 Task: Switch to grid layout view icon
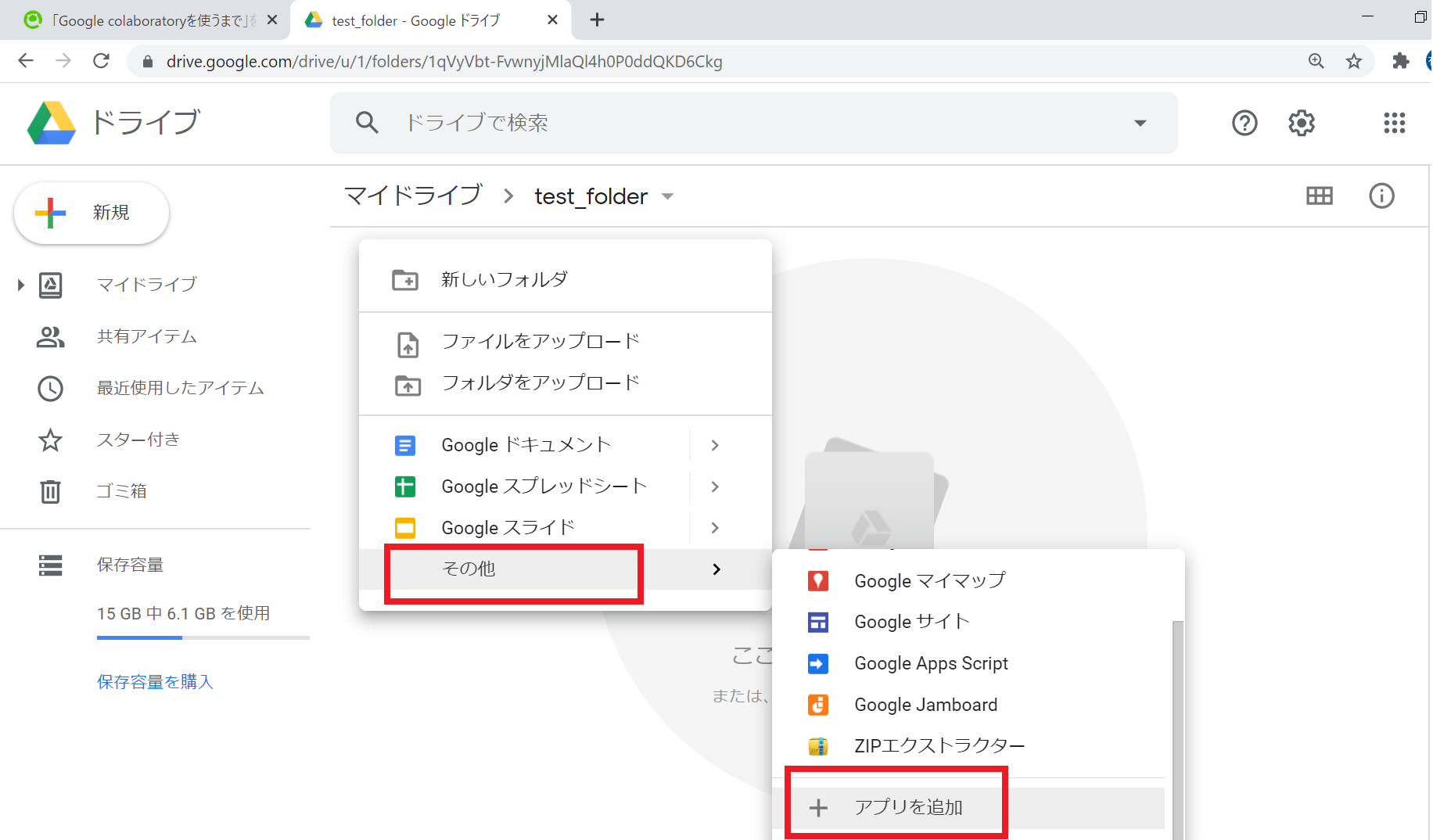coord(1320,196)
